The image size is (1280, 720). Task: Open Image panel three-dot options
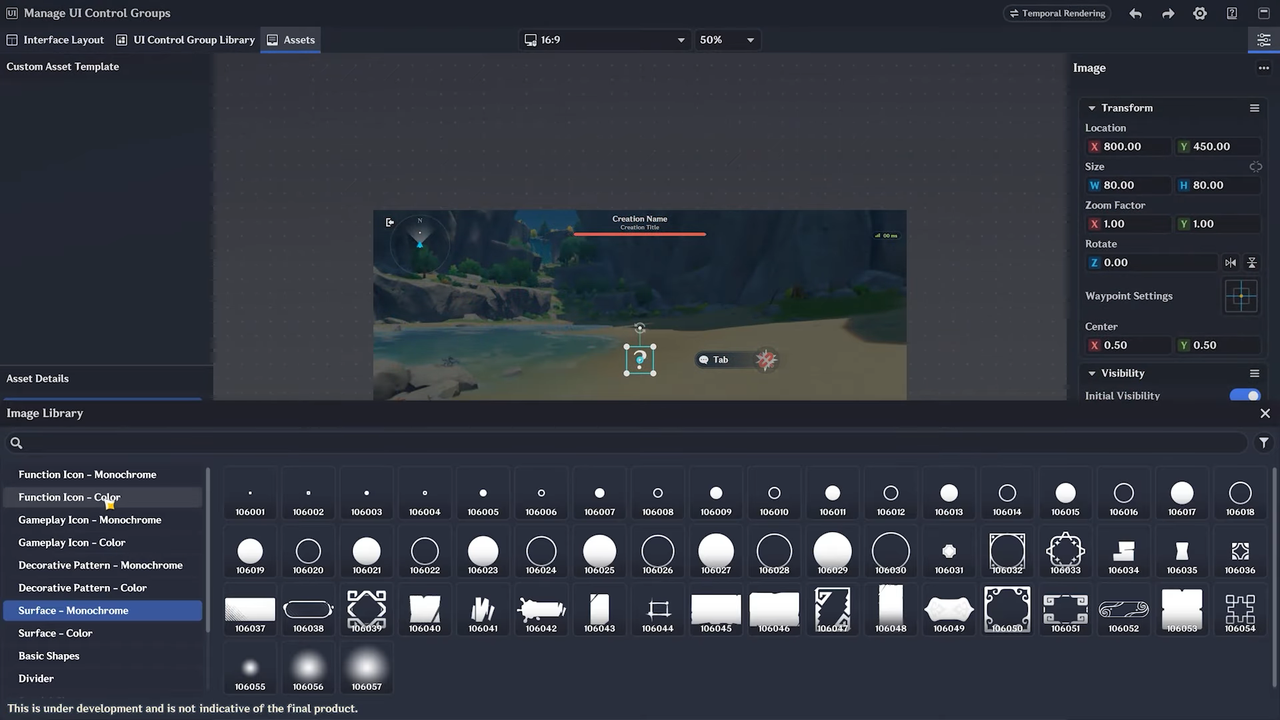[1263, 68]
